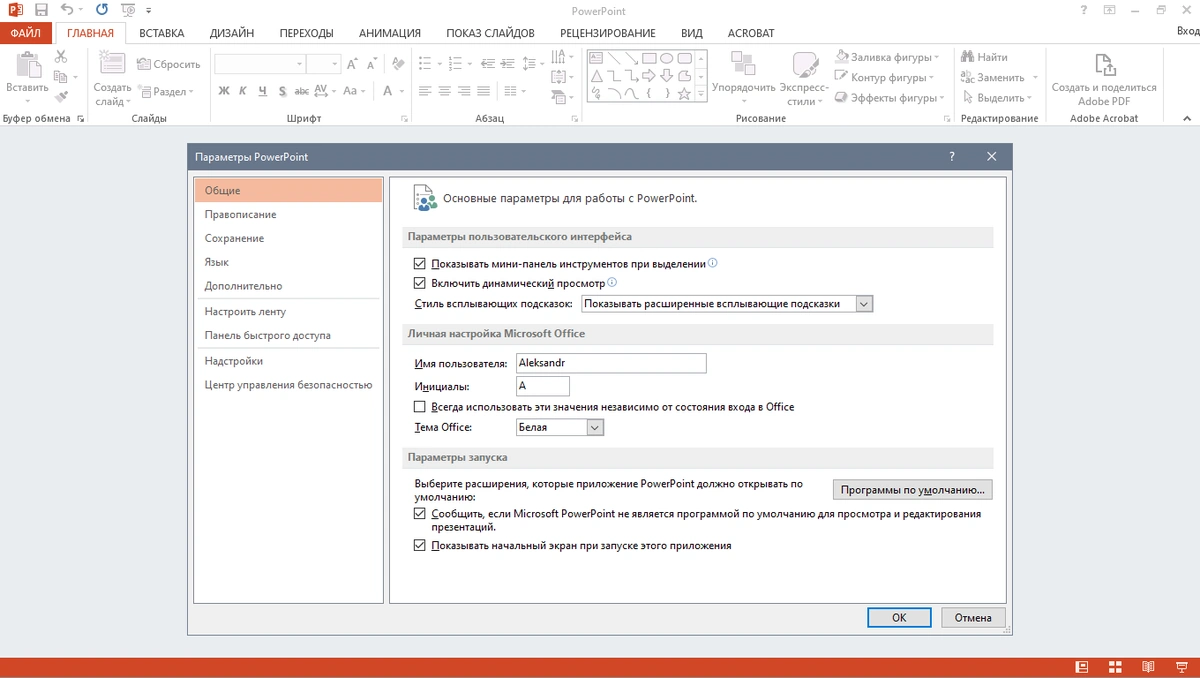Open font size combo box

click(x=323, y=64)
